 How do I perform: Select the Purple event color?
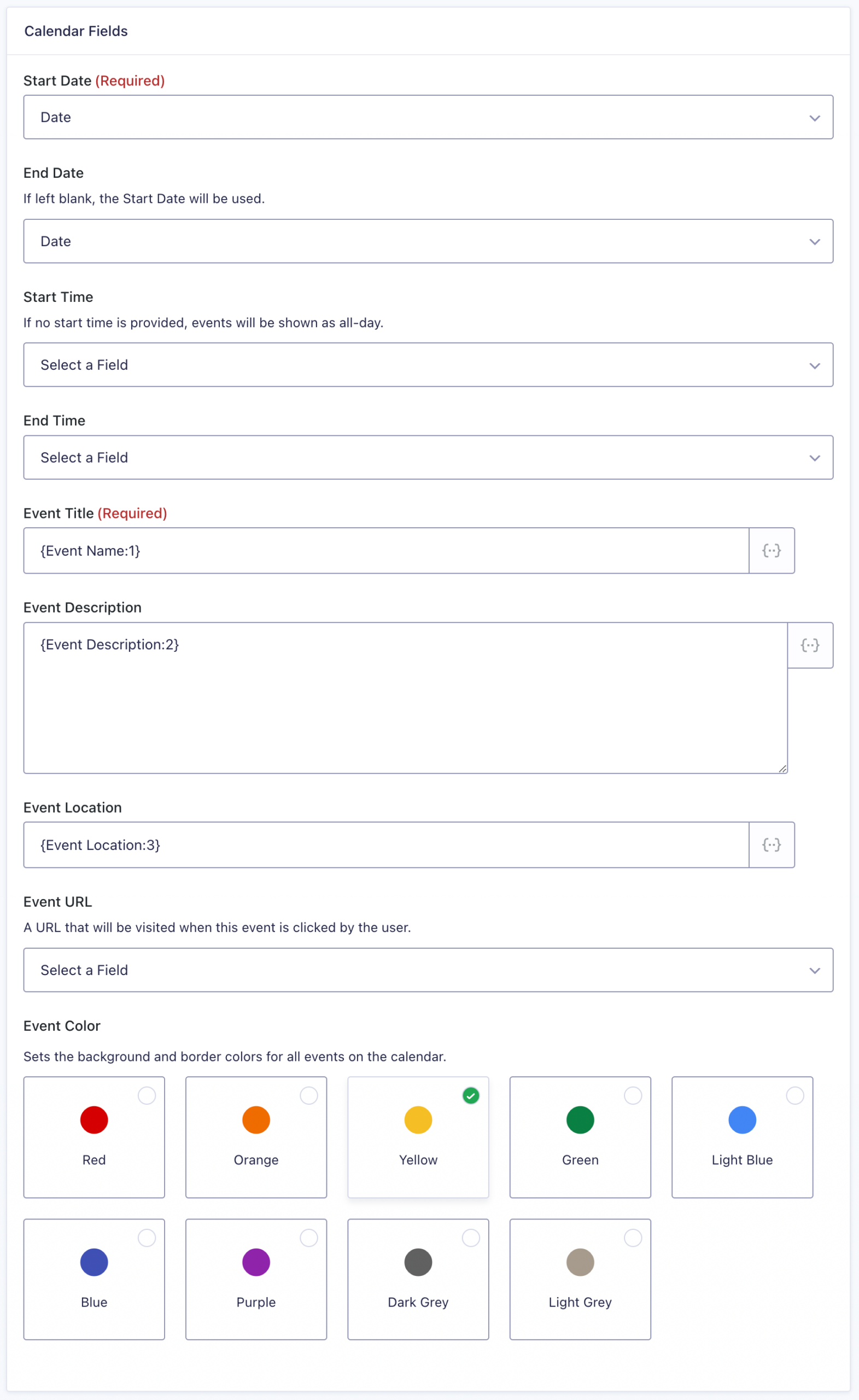256,1280
